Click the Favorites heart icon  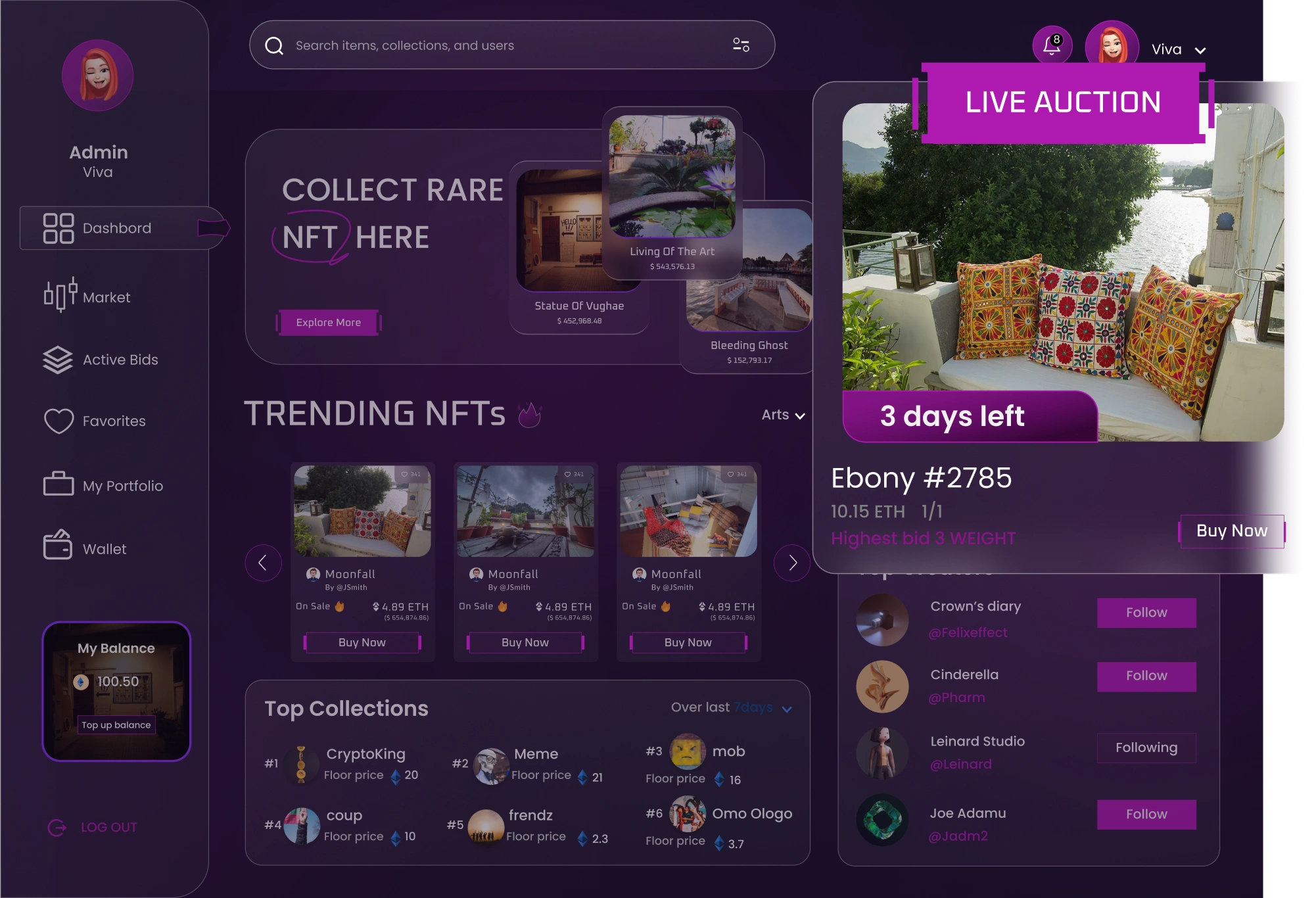59,421
